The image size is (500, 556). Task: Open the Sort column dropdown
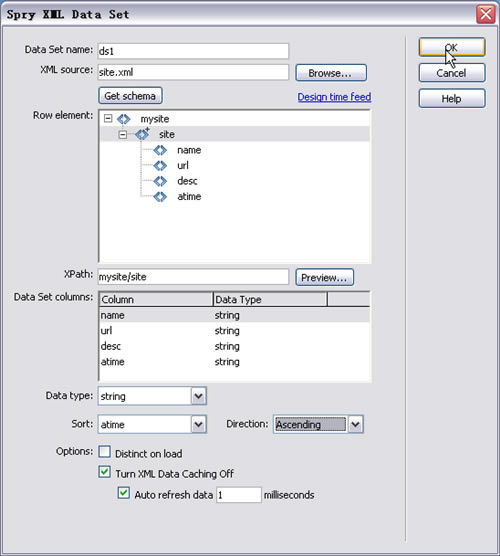199,424
